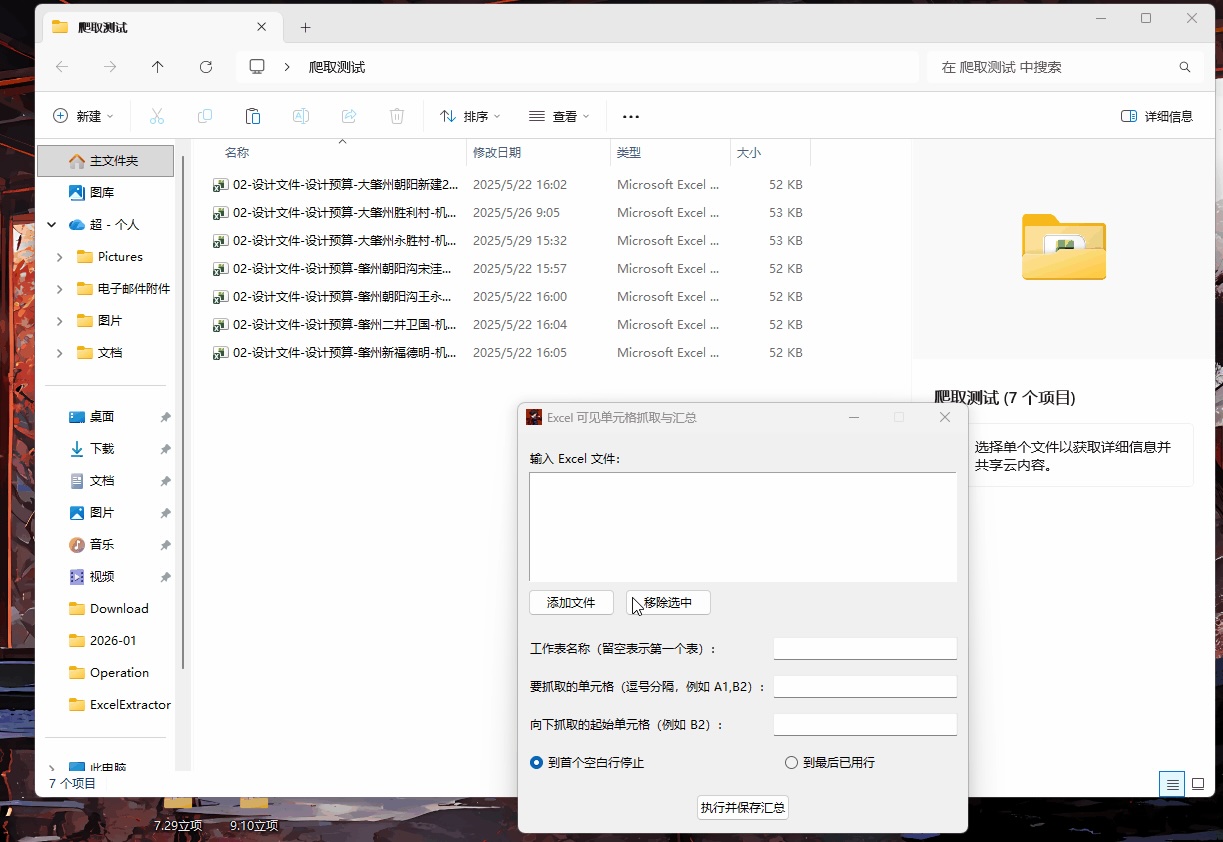
Task: Click the 添加文件 button
Action: [x=571, y=602]
